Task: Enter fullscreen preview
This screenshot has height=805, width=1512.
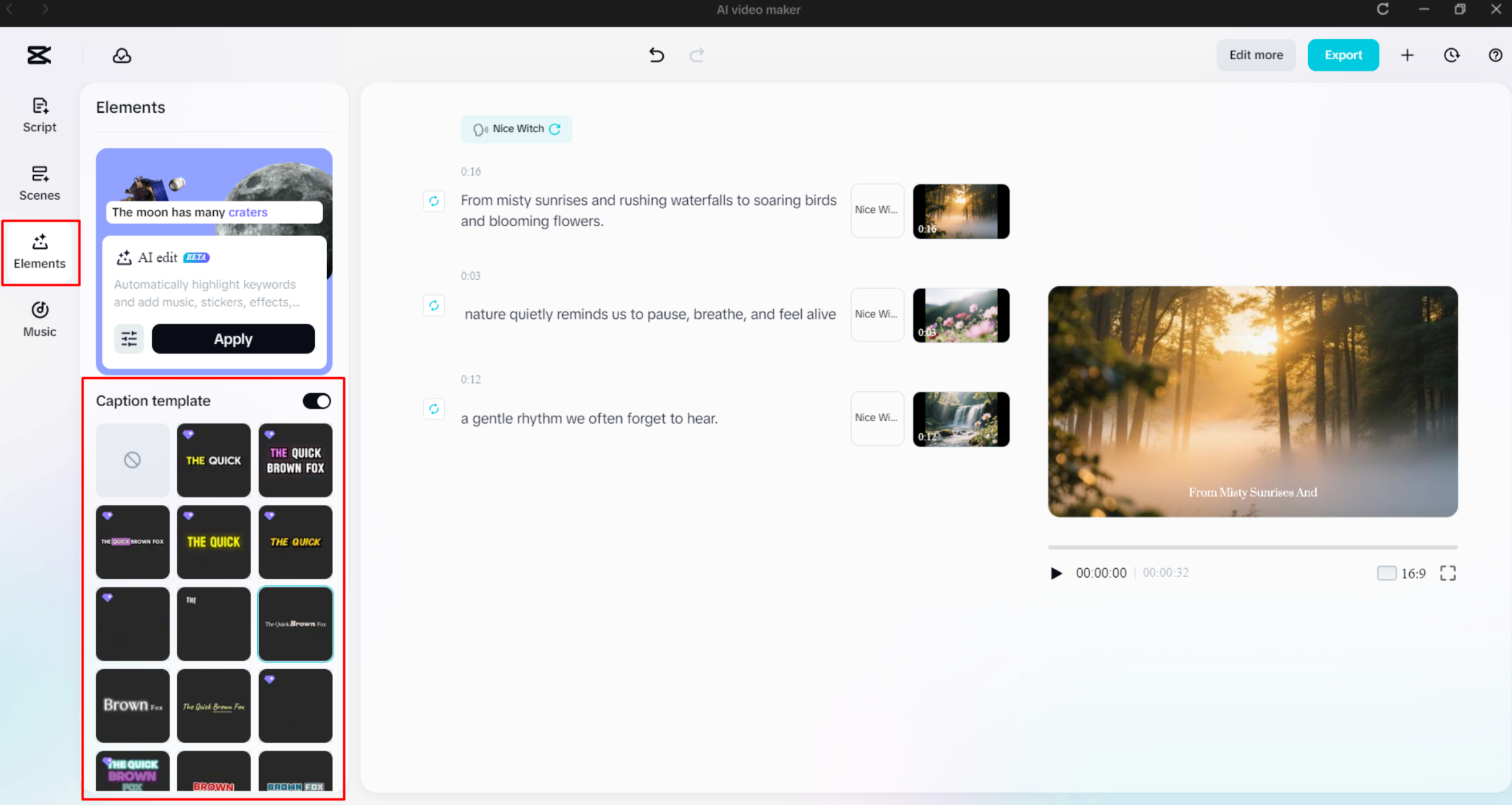Action: click(1448, 573)
